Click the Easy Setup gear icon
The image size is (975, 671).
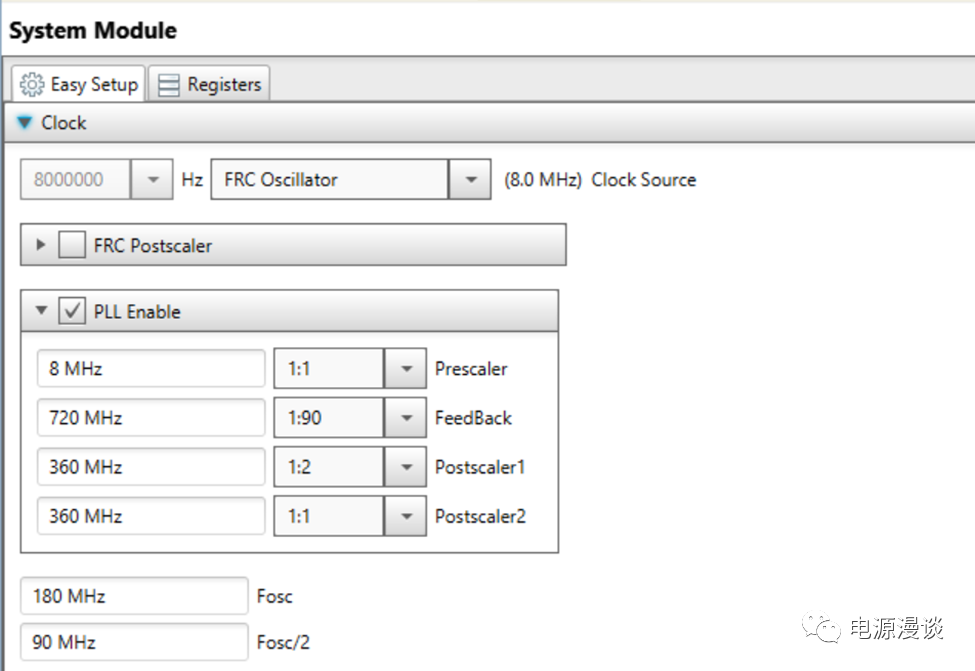32,84
